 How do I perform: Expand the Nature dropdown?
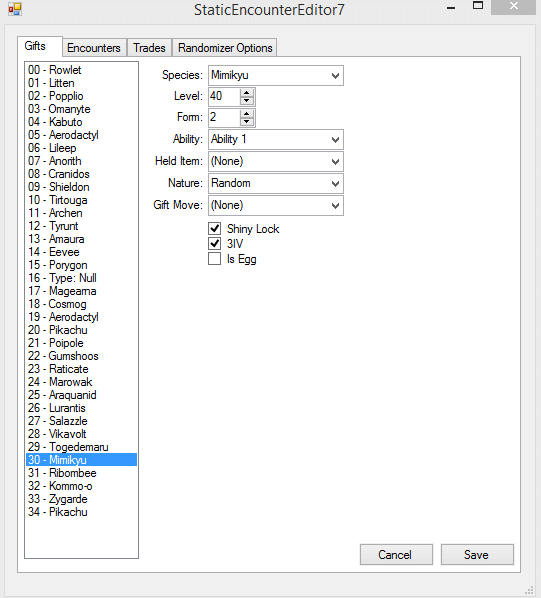pos(276,183)
